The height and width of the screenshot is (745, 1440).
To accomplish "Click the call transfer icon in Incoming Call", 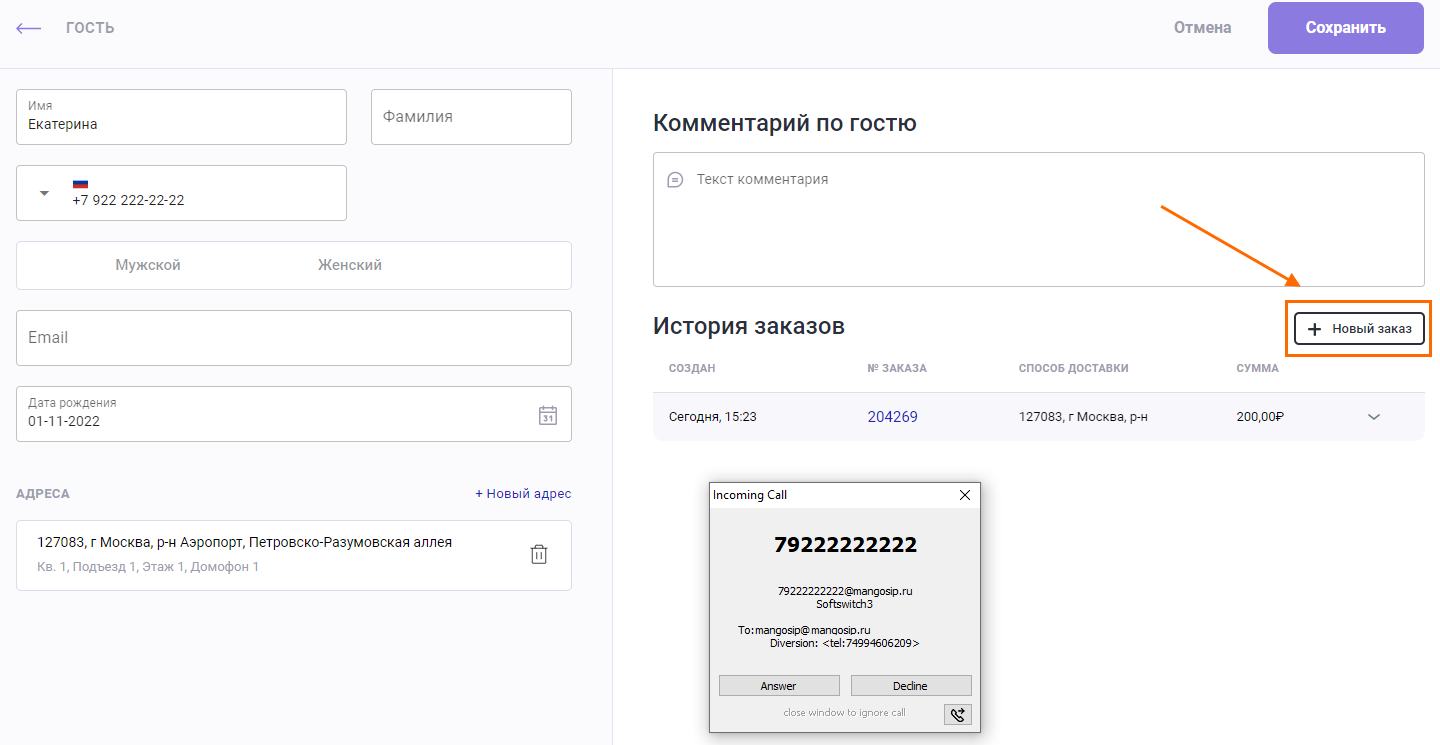I will [957, 714].
